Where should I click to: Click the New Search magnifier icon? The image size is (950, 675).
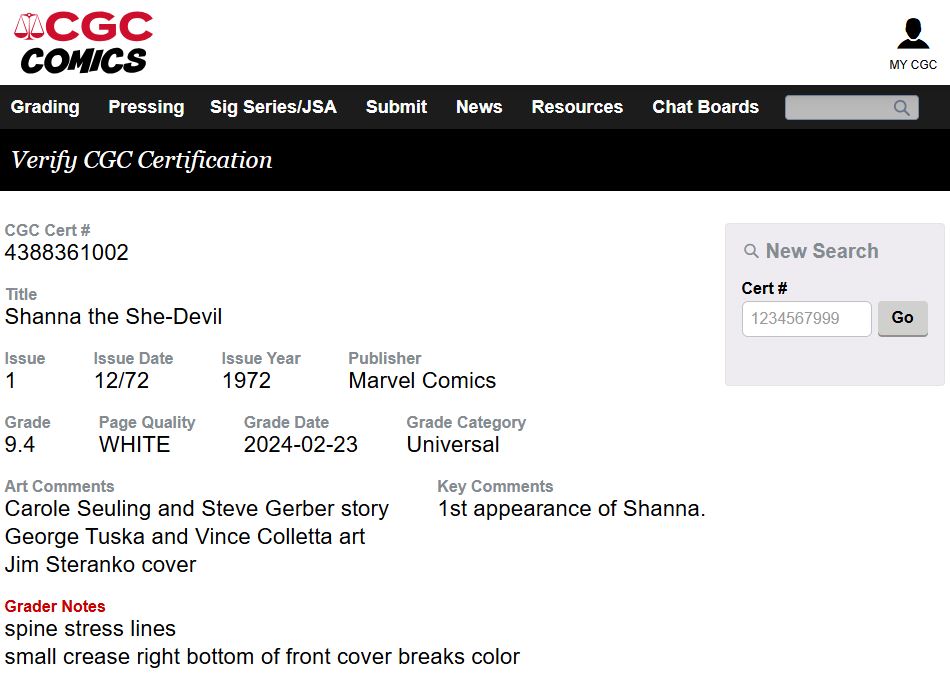pyautogui.click(x=752, y=252)
